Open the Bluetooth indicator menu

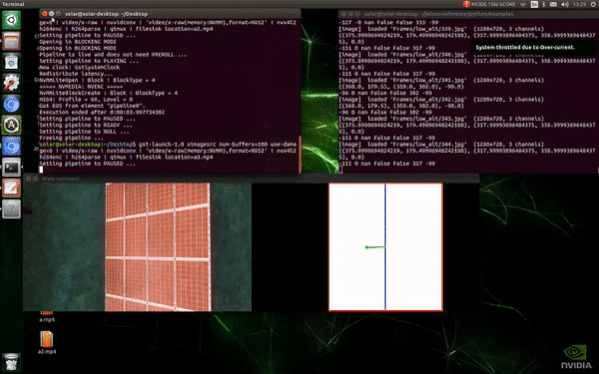pos(544,4)
